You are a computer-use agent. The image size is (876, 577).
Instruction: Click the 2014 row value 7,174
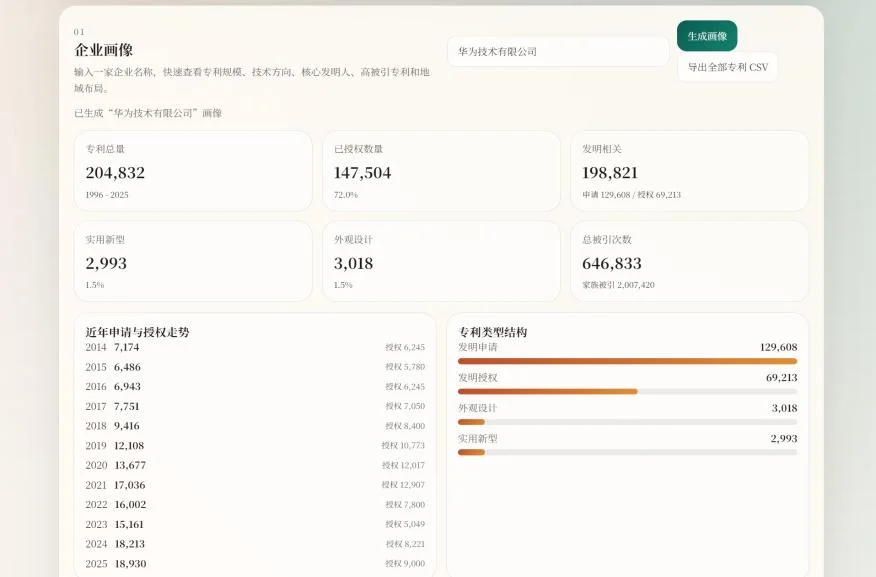tap(126, 347)
